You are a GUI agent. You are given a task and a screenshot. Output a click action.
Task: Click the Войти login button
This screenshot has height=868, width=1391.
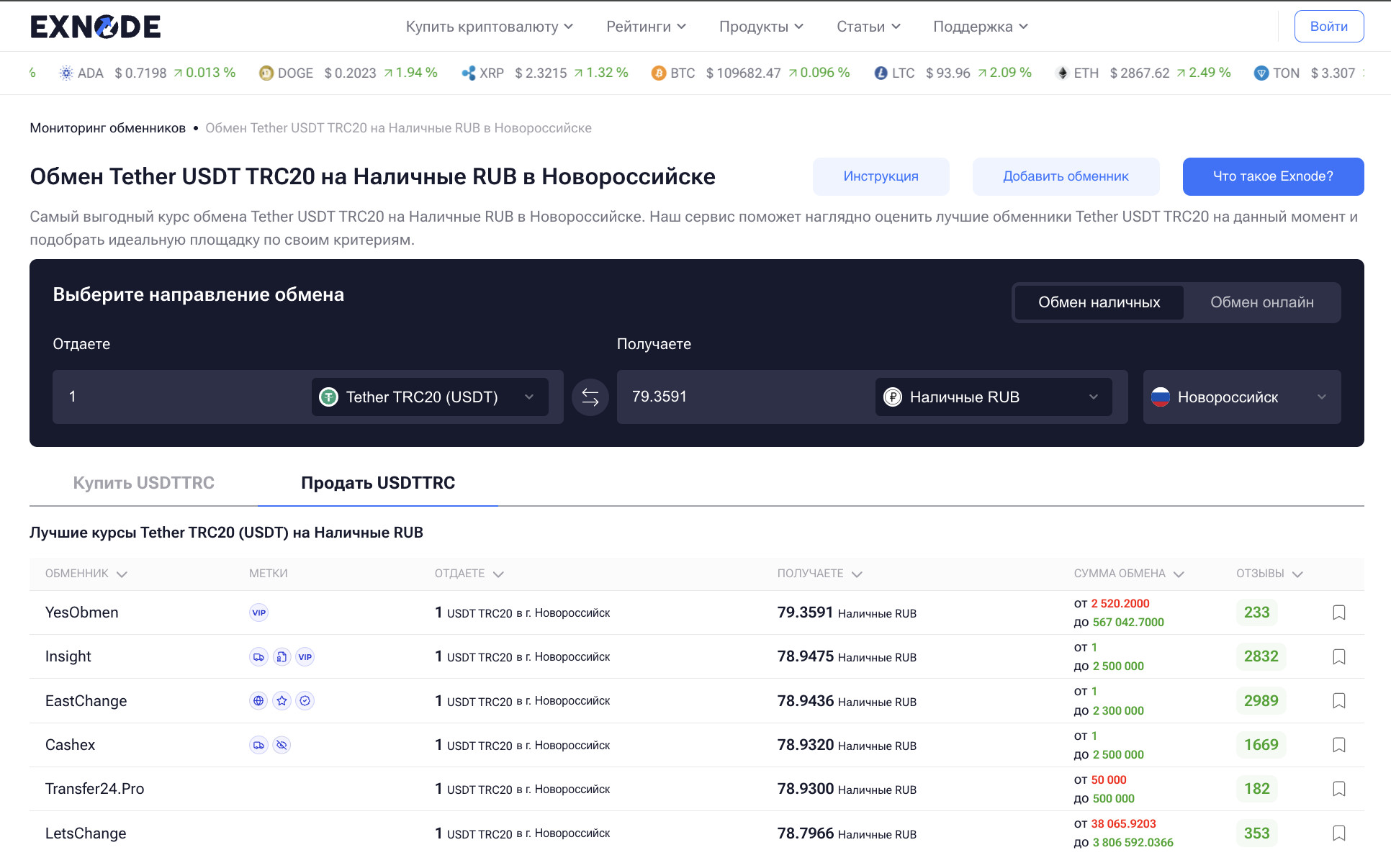click(1328, 27)
